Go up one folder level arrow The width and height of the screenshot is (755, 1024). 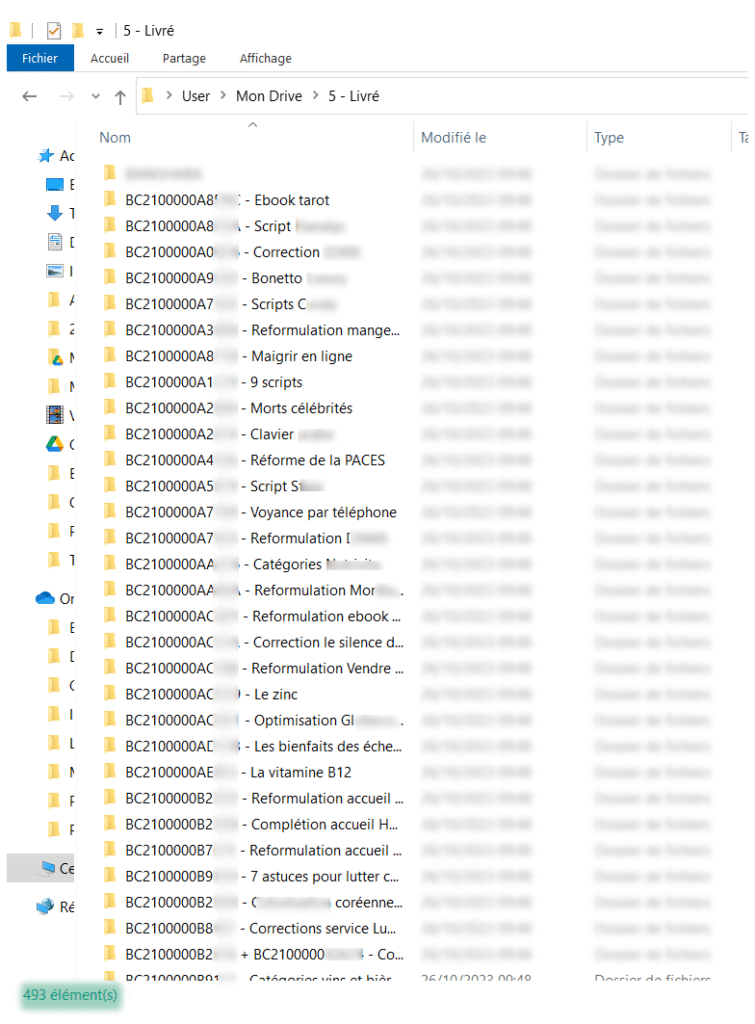point(120,97)
